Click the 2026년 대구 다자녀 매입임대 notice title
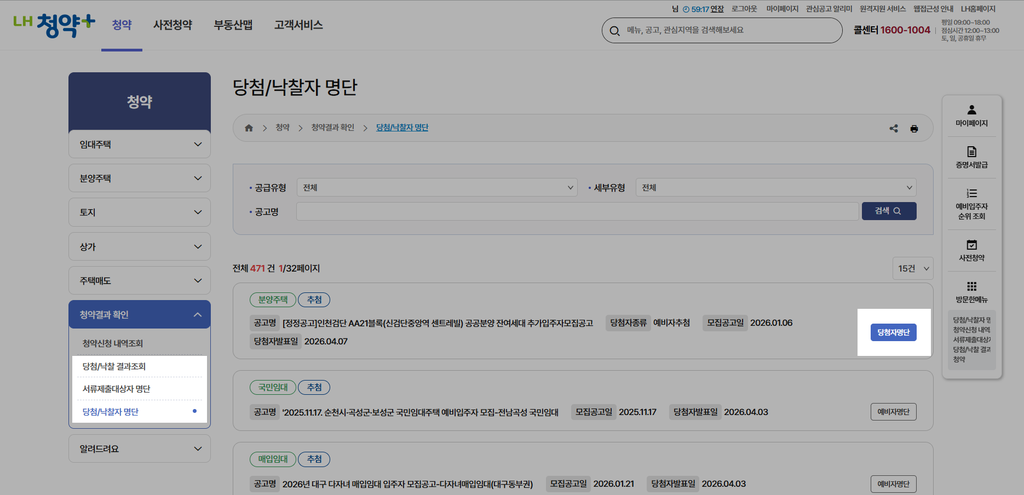Screen dimensions: 1024x495 point(408,484)
